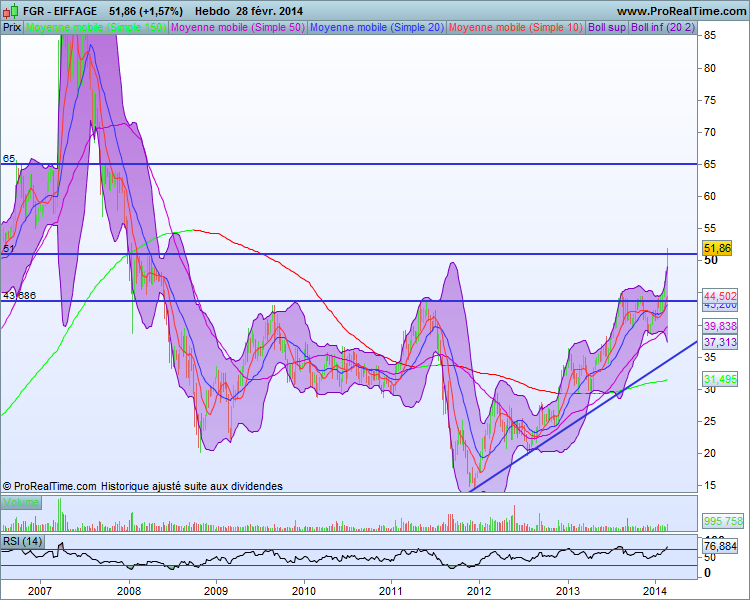Image resolution: width=750 pixels, height=600 pixels.
Task: Click the 76,884 RSI value label
Action: (x=720, y=546)
